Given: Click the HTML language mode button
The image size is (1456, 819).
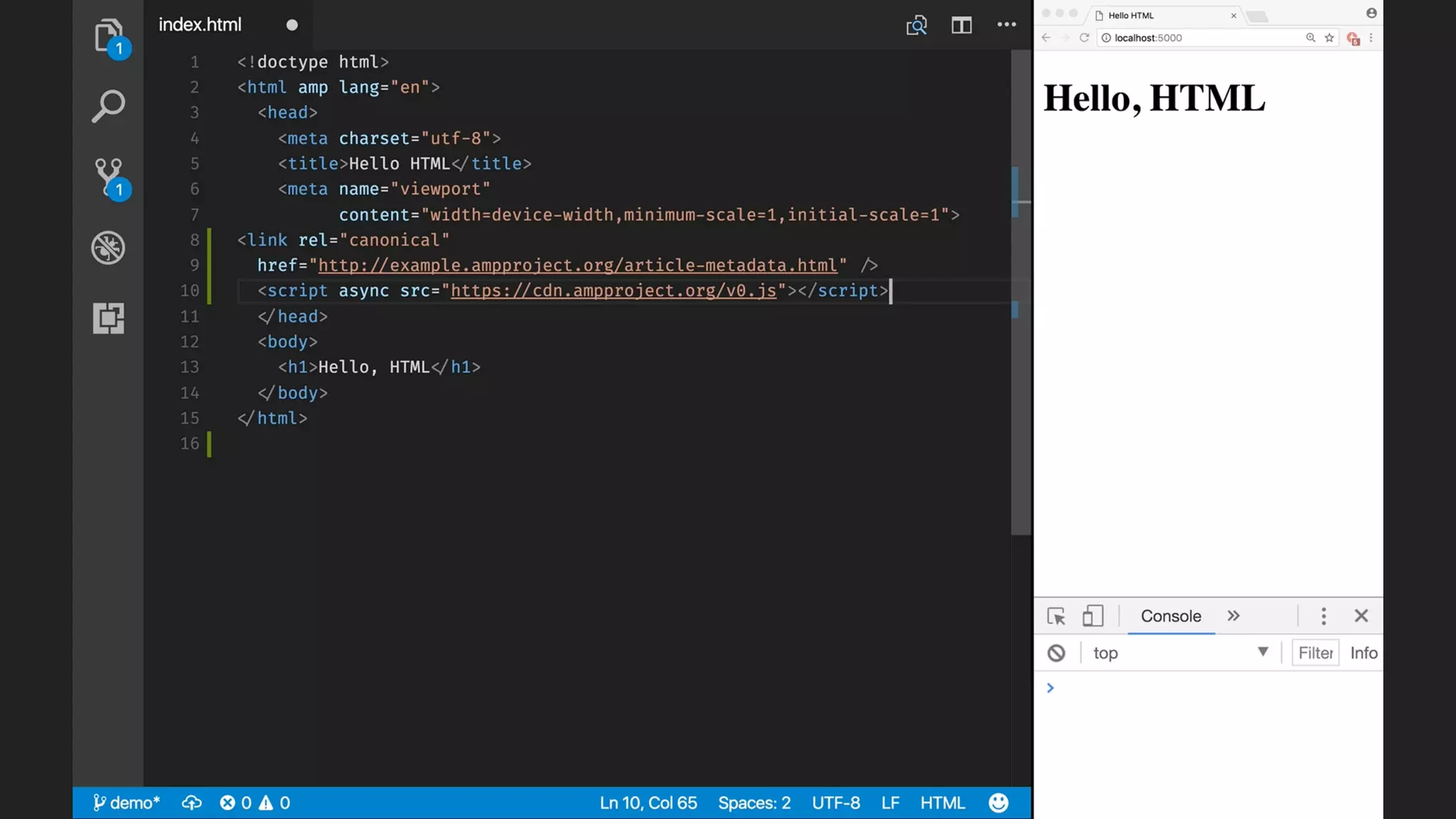Looking at the screenshot, I should 943,803.
